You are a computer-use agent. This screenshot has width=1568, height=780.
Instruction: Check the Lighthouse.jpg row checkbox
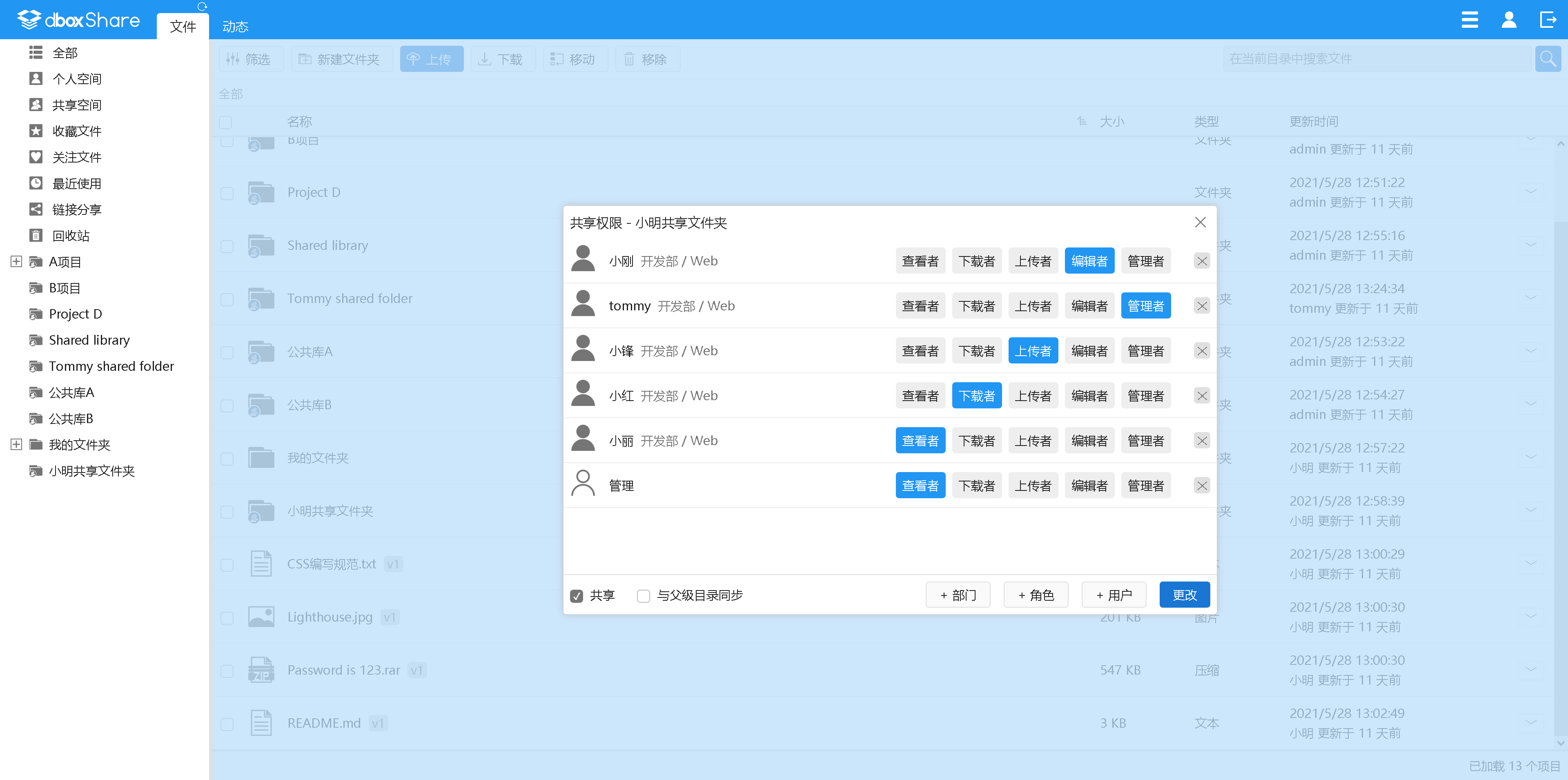coord(227,618)
